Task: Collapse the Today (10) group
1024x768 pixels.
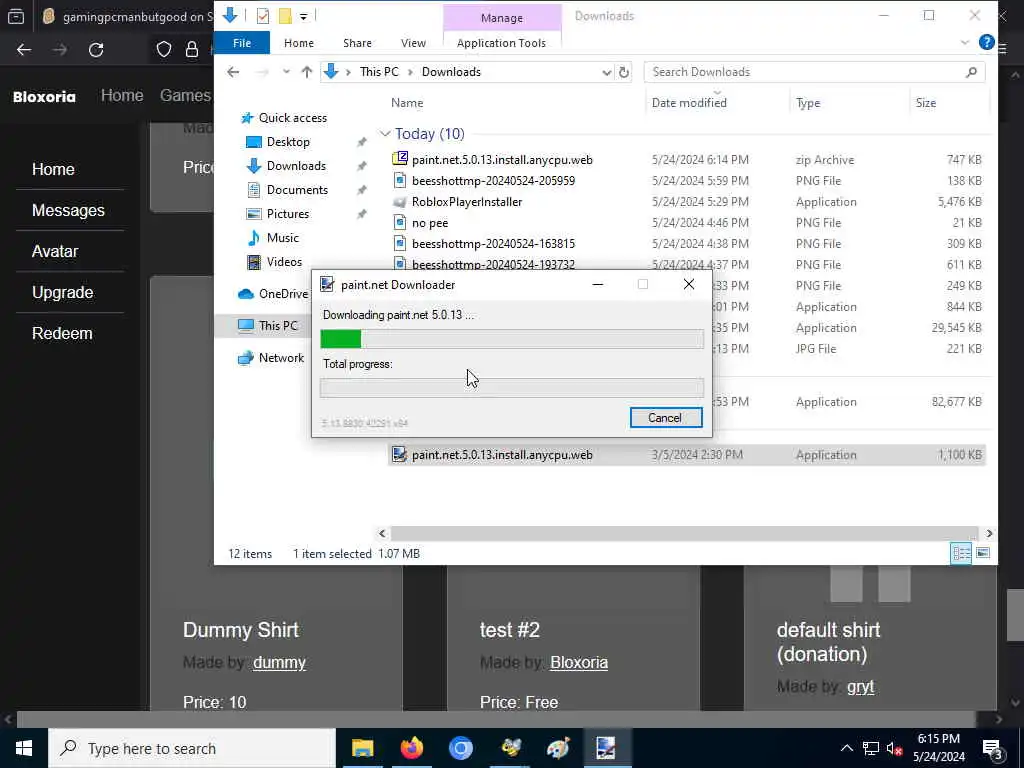Action: pyautogui.click(x=385, y=134)
